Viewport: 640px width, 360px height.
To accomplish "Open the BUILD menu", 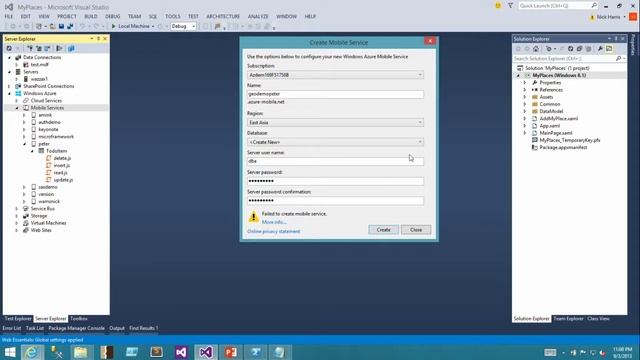I will pyautogui.click(x=91, y=16).
